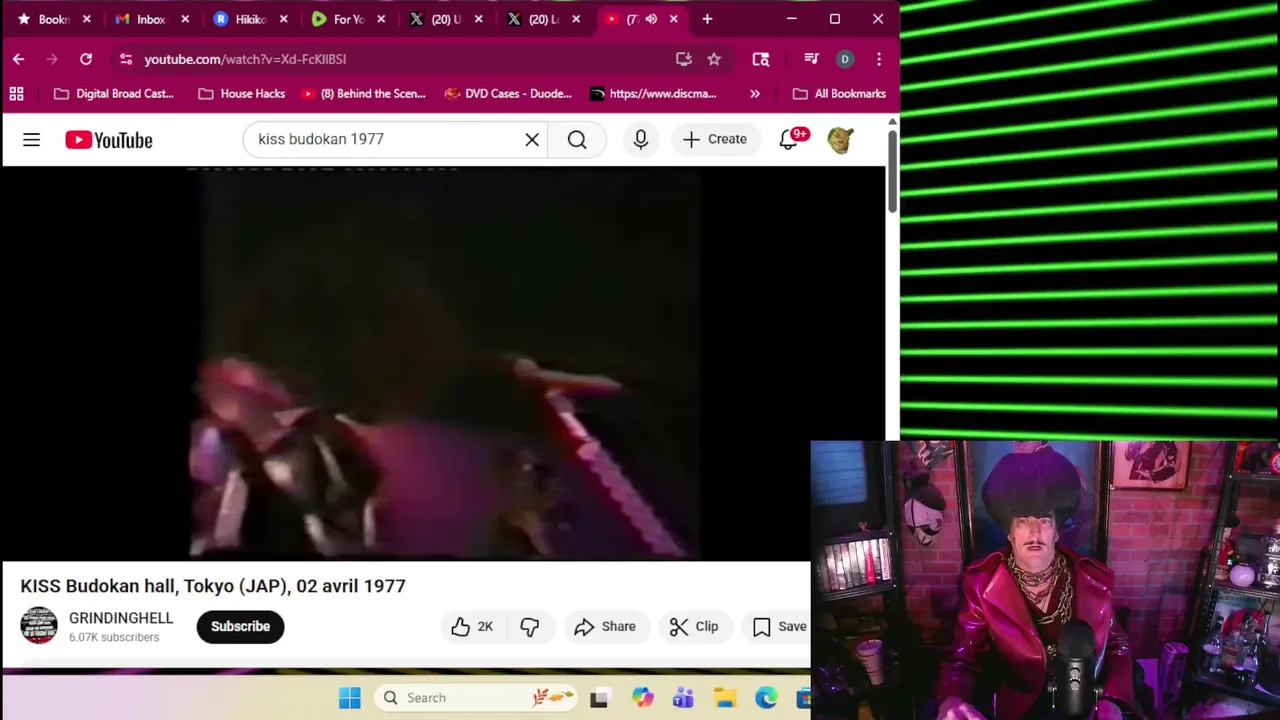The image size is (1280, 720).
Task: Expand hidden bookmarks with the double chevron
Action: (x=755, y=93)
